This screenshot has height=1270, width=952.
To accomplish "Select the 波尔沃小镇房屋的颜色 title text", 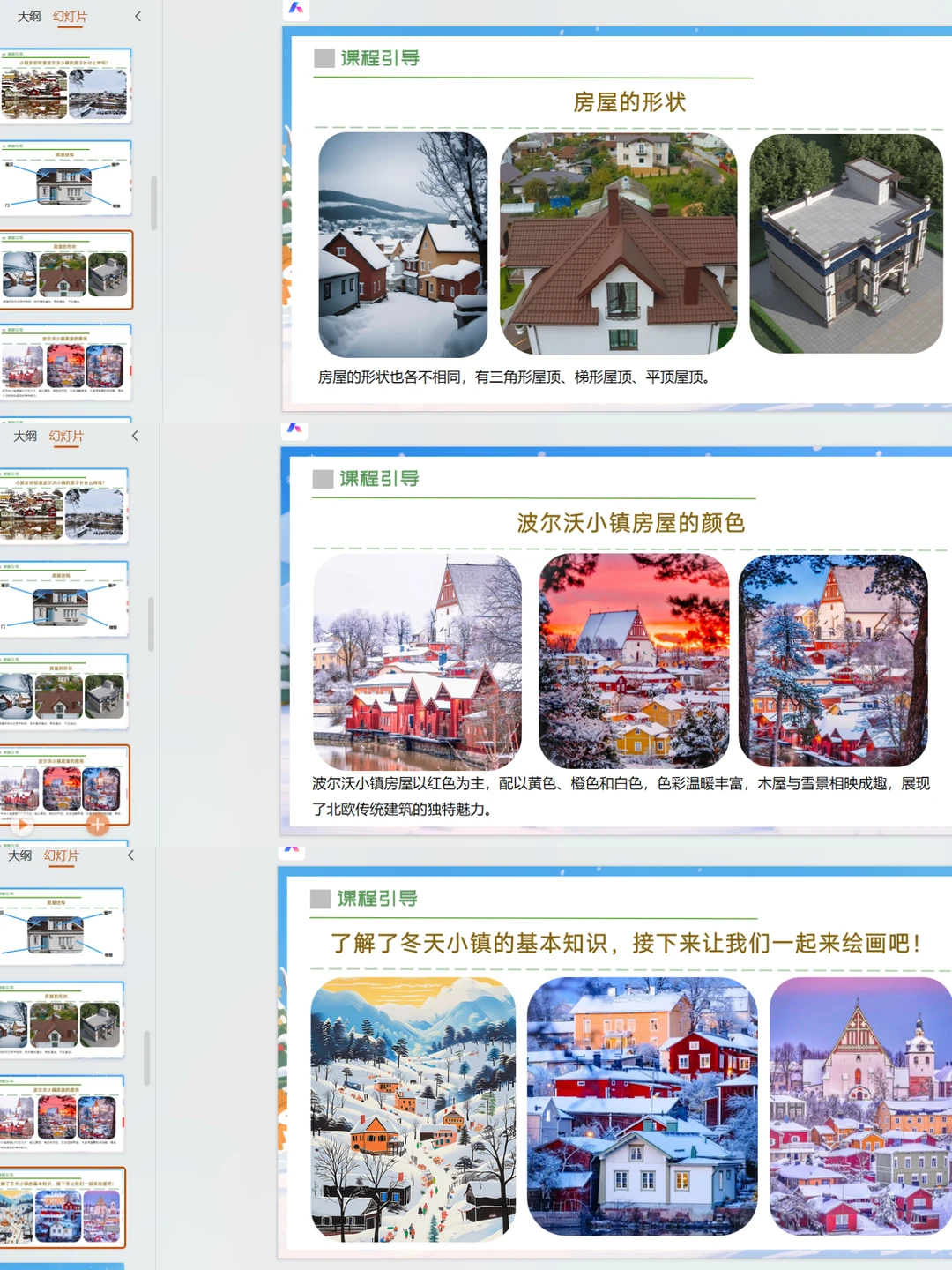I will coord(631,523).
